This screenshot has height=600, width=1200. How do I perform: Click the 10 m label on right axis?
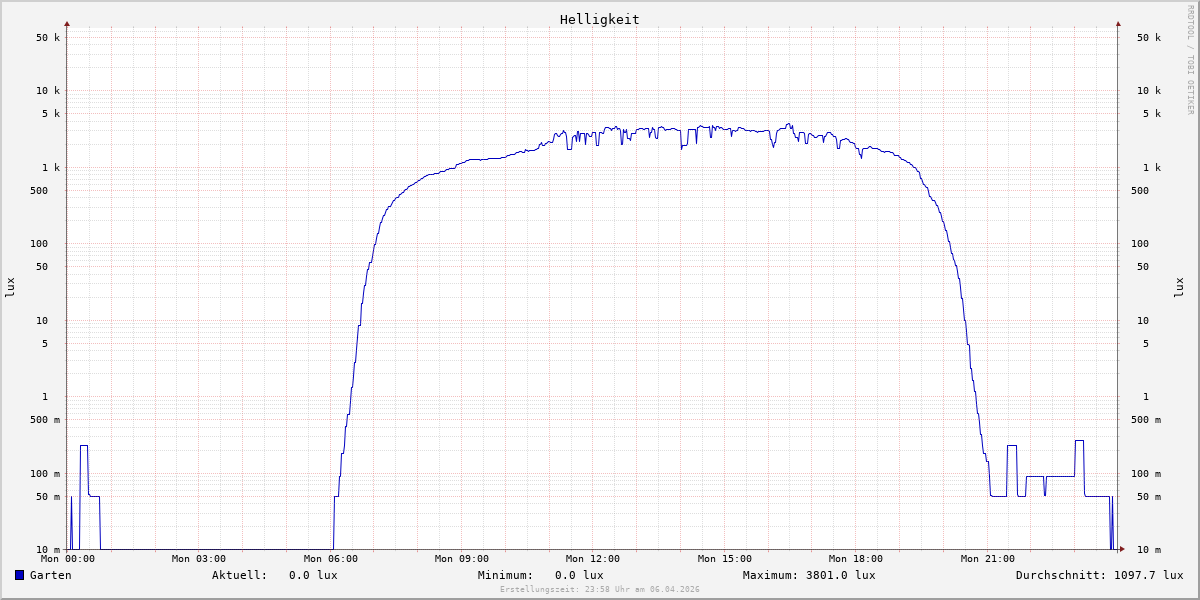[x=1149, y=550]
